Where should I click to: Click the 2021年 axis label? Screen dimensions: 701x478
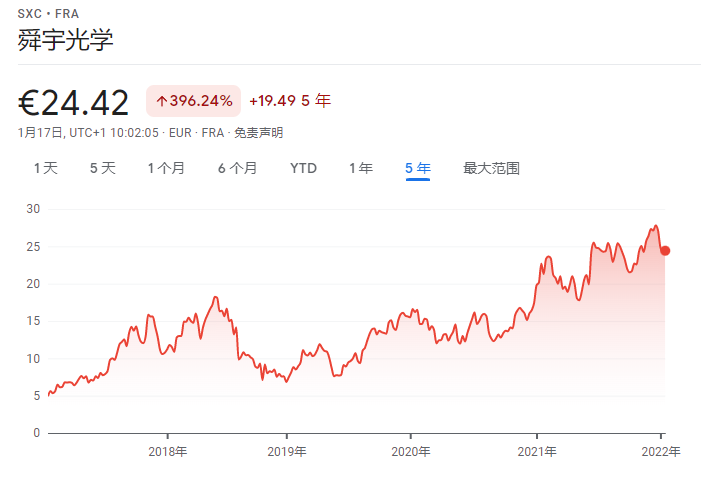(x=537, y=452)
